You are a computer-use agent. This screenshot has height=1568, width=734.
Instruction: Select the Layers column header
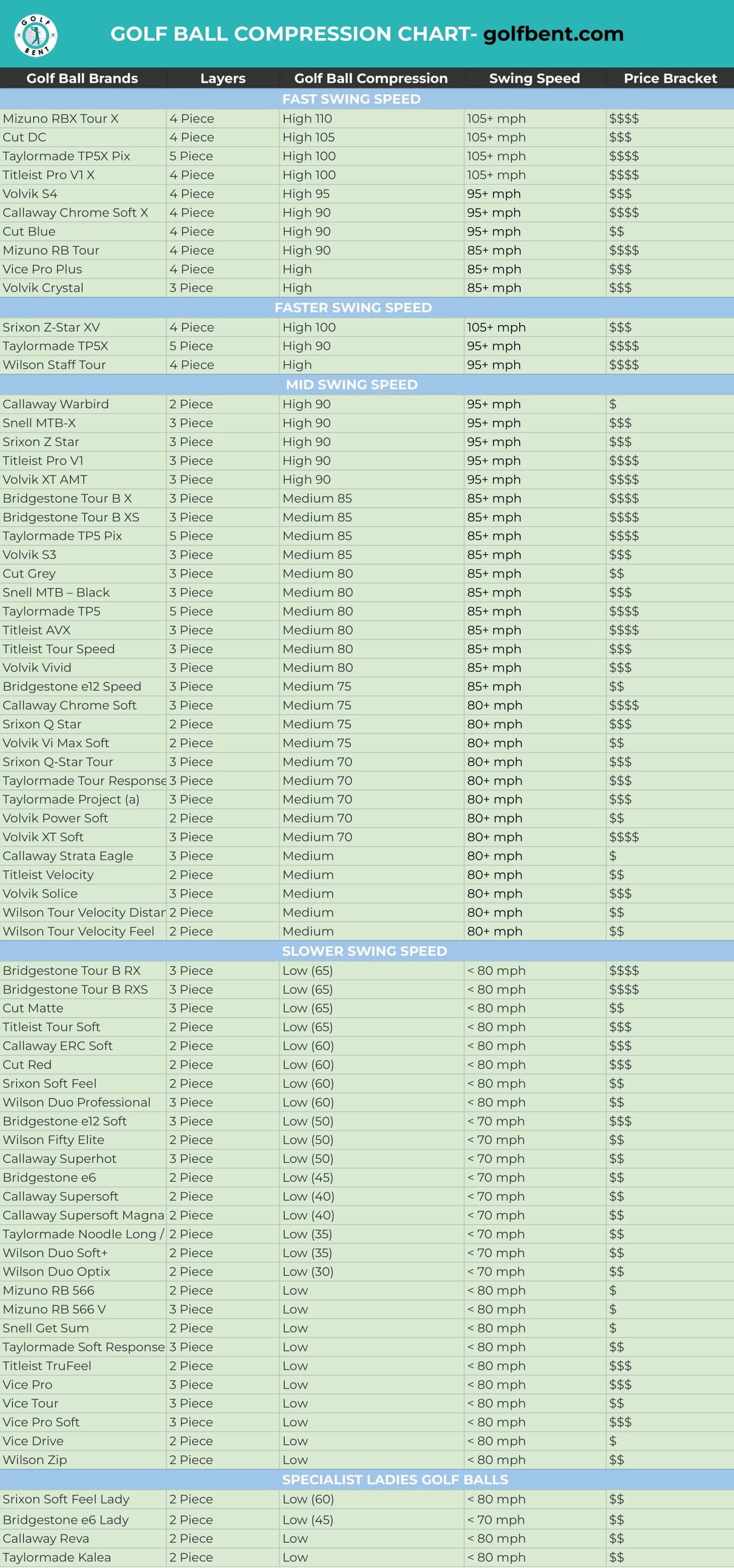tap(223, 79)
